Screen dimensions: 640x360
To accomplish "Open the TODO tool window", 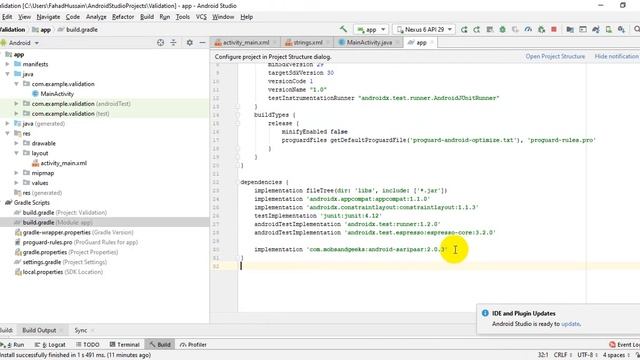I will (88, 344).
